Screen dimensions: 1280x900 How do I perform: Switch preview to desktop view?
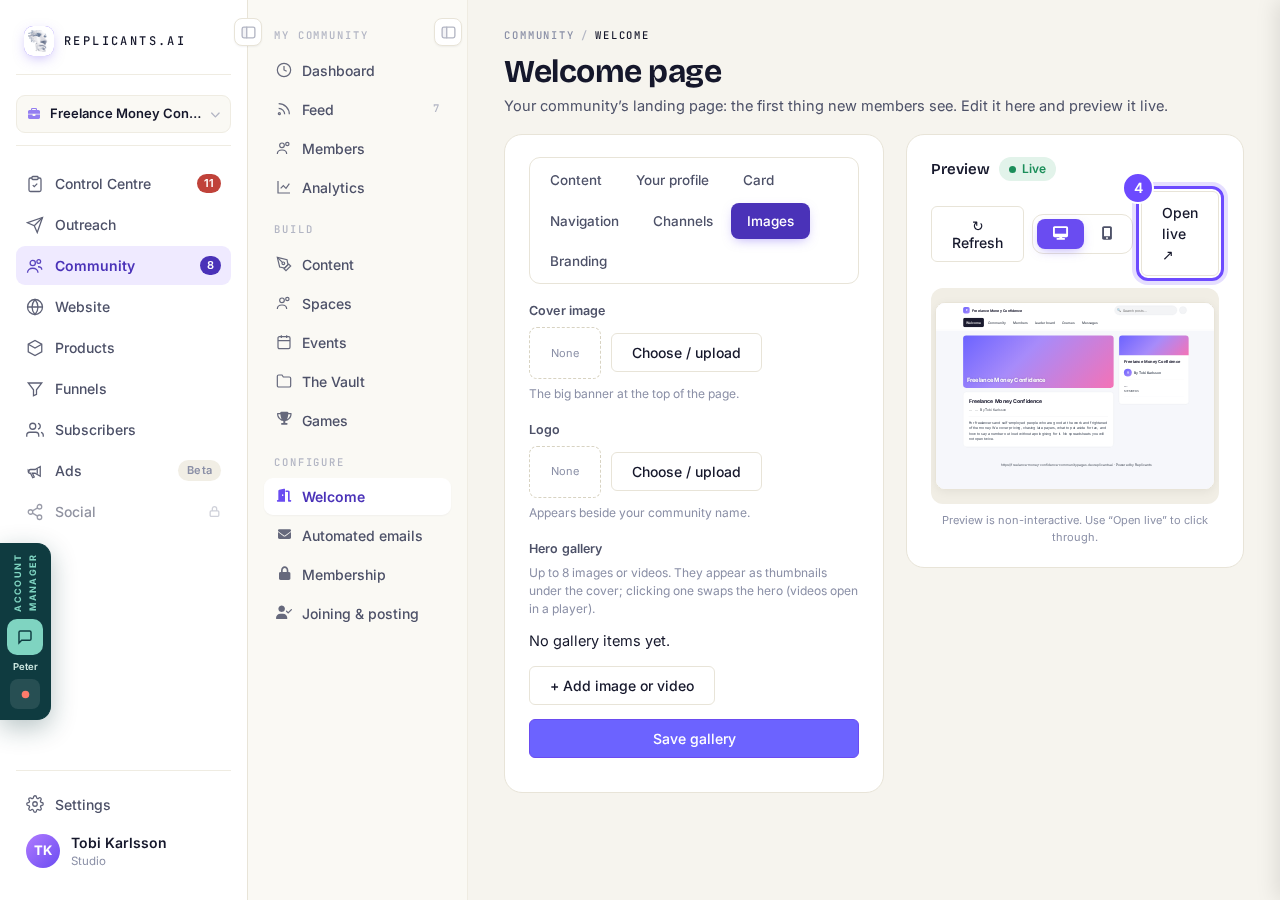click(1060, 234)
